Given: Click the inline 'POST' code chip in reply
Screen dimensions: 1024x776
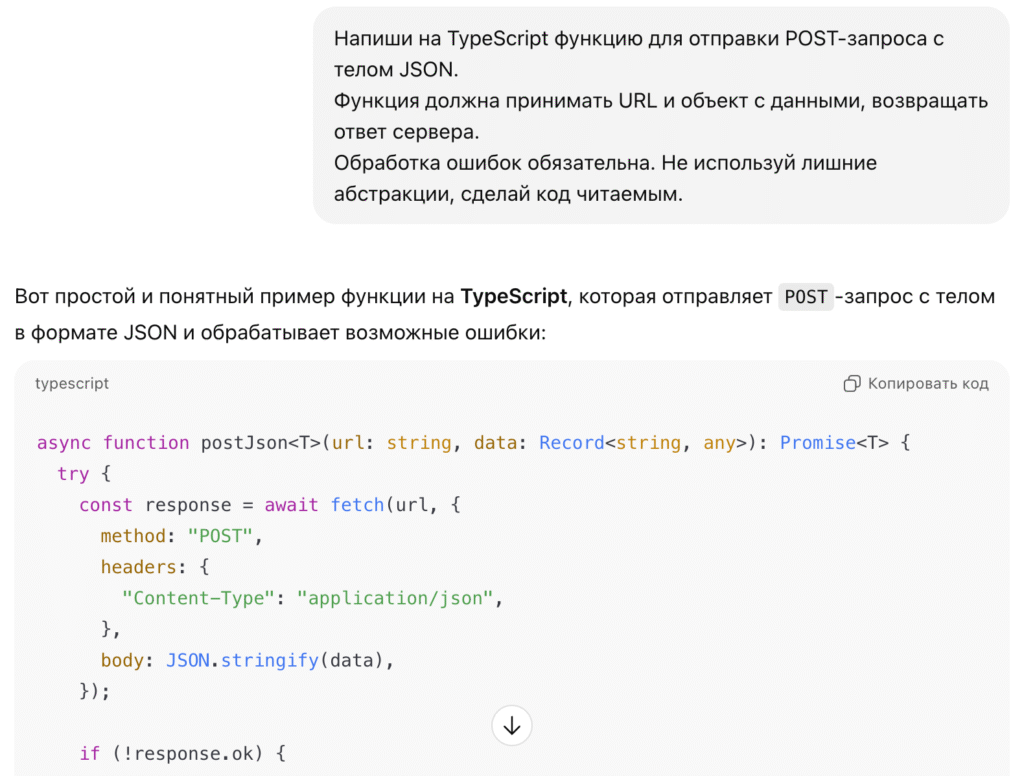Looking at the screenshot, I should [806, 297].
